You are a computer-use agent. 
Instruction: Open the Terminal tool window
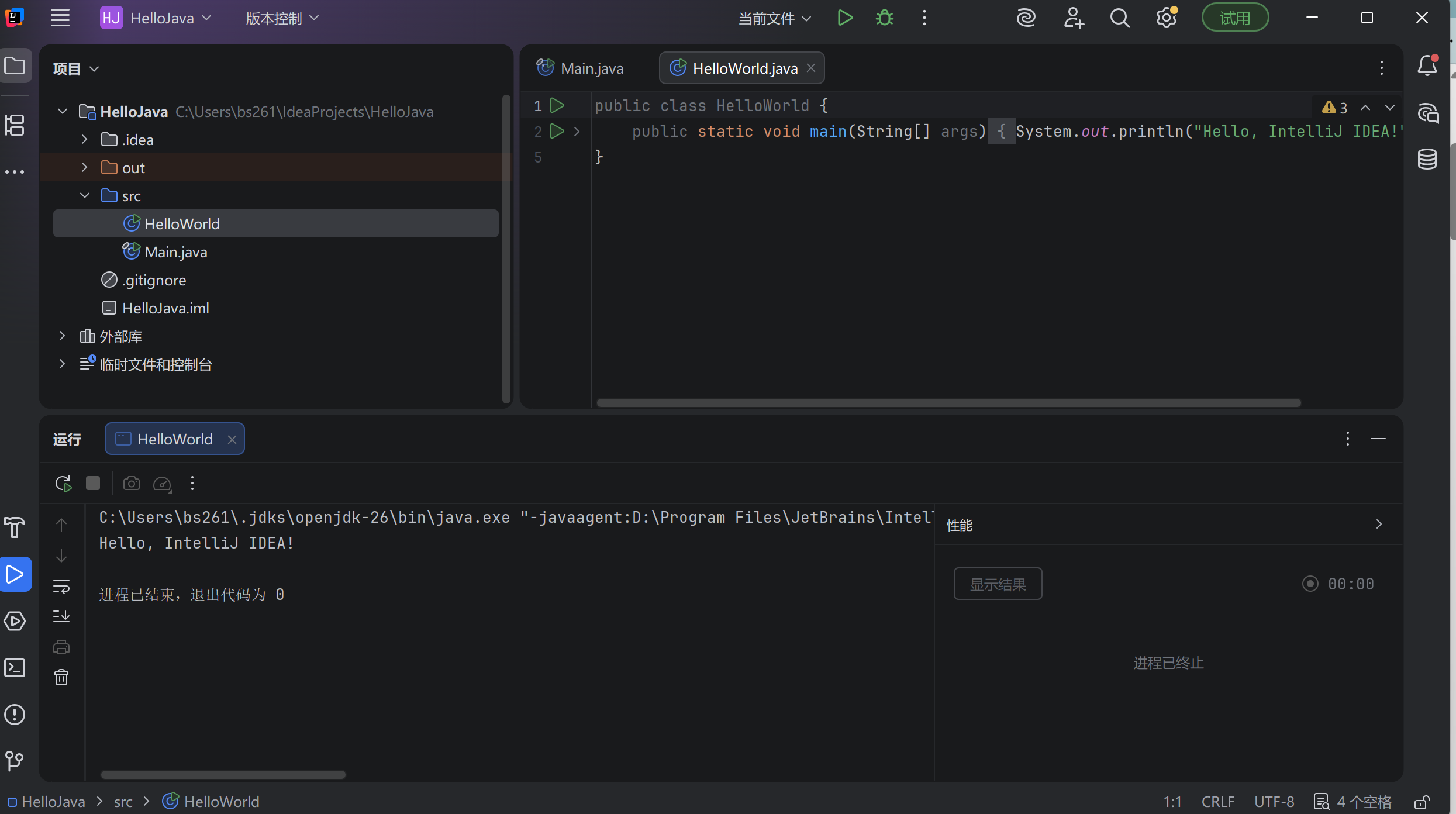pos(15,668)
